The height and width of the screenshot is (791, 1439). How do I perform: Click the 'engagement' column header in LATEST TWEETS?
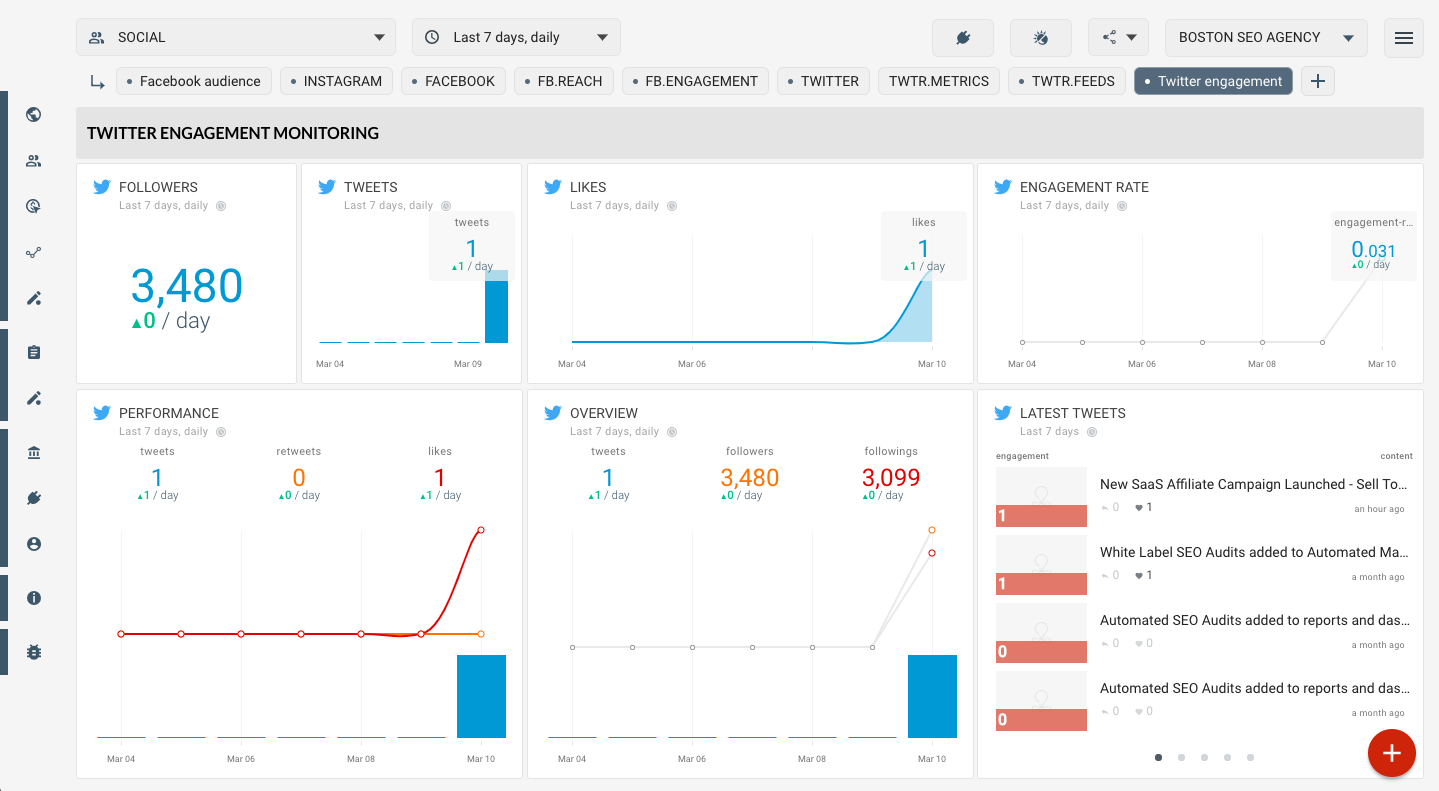pyautogui.click(x=1022, y=456)
